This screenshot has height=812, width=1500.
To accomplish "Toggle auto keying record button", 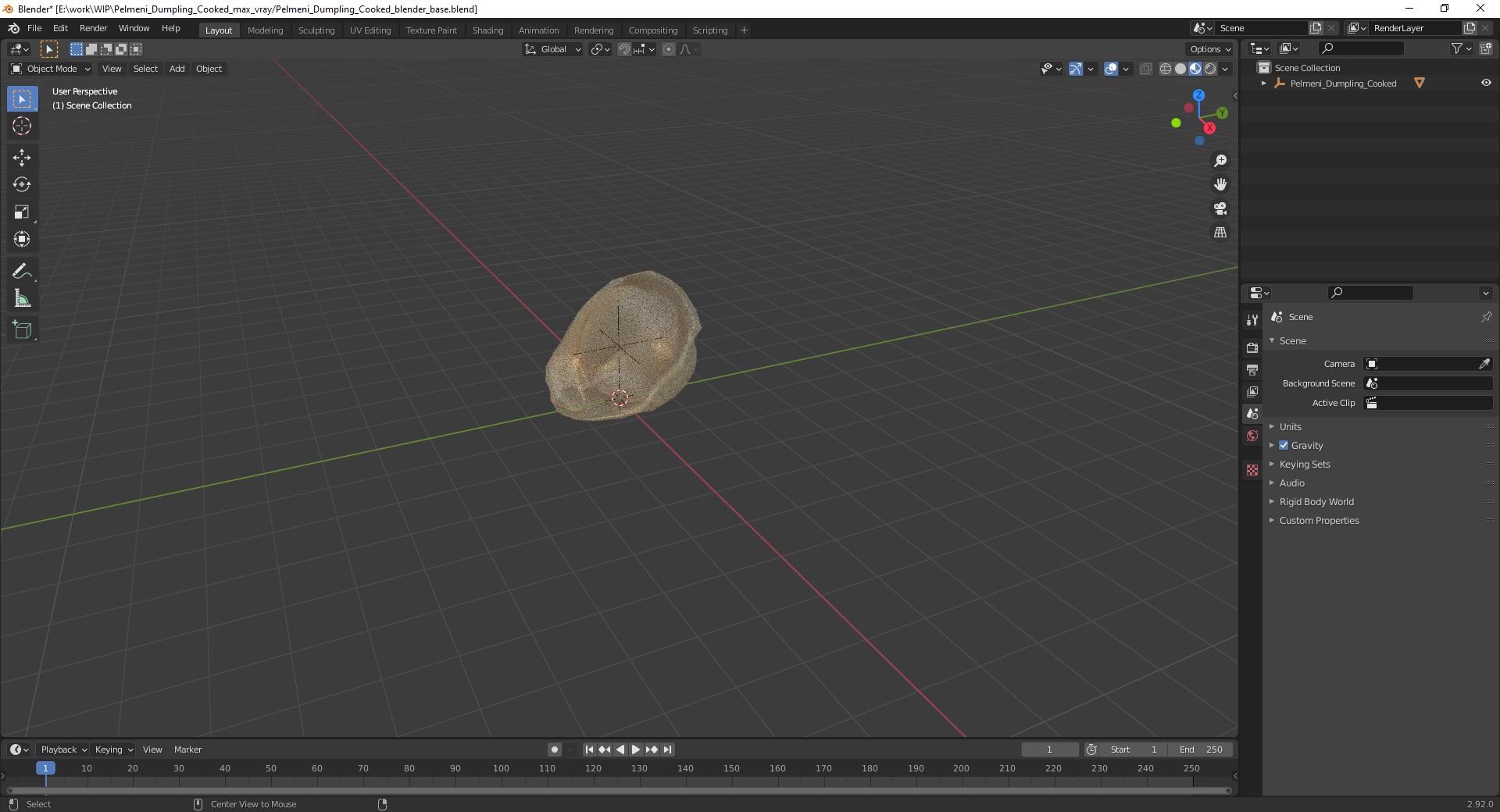I will click(x=555, y=750).
